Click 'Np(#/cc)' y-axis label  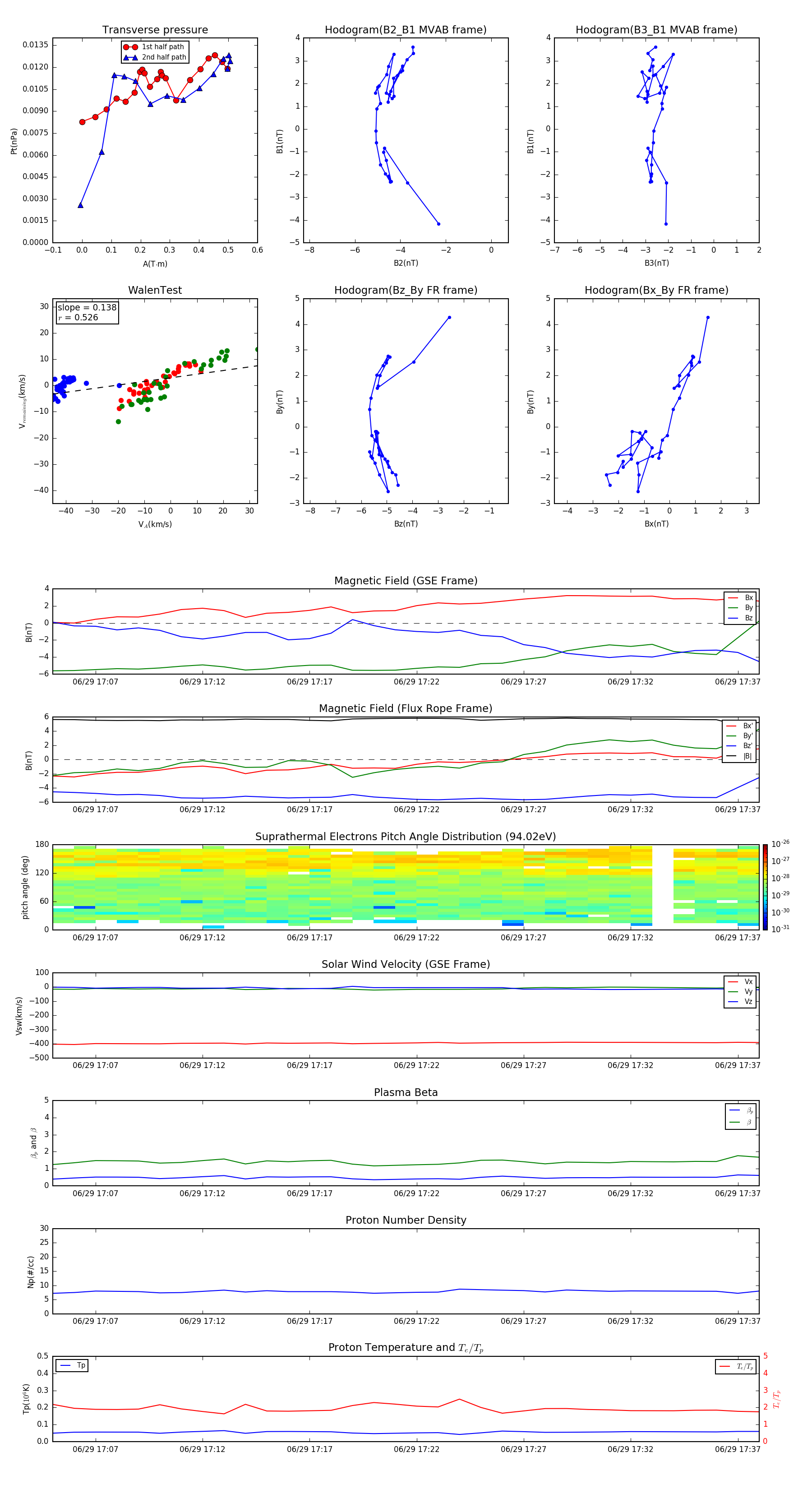point(31,1271)
